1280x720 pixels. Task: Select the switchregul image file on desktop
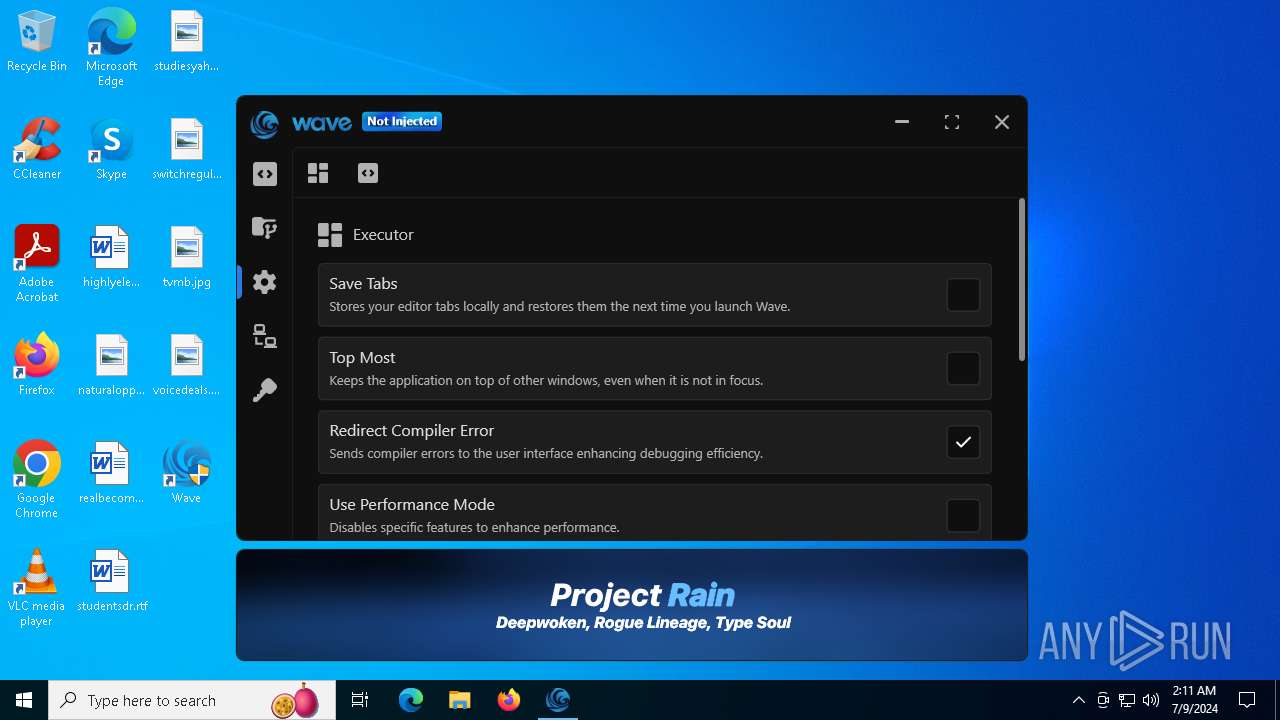pos(186,150)
